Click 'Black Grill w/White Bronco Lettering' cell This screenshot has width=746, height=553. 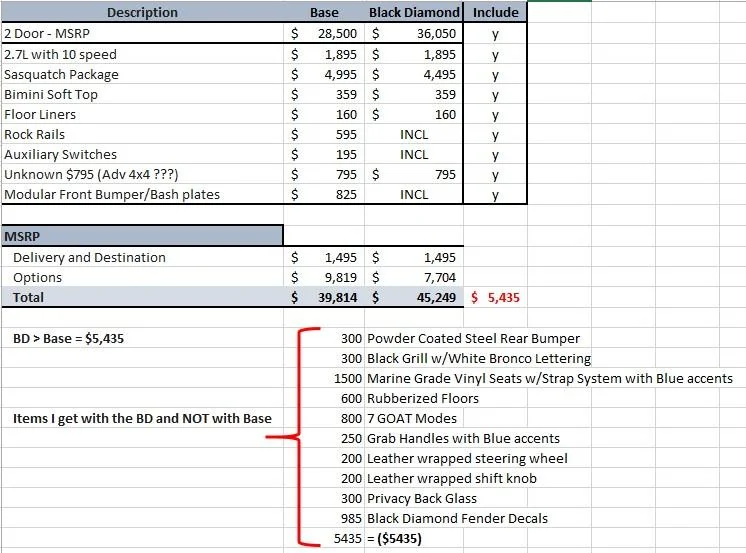(x=479, y=358)
